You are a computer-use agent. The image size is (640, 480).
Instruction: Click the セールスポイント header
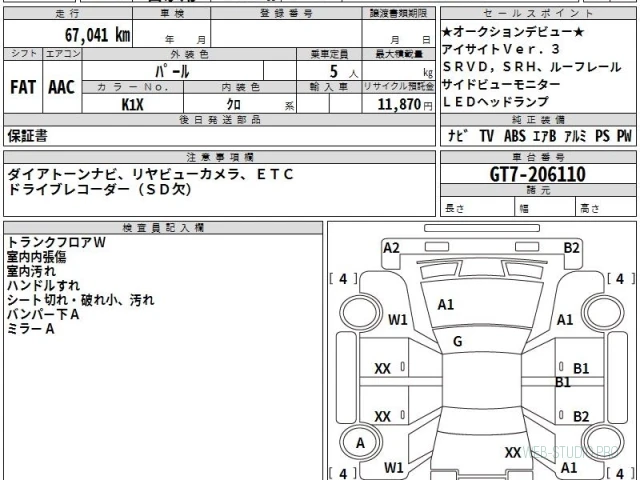click(x=538, y=13)
